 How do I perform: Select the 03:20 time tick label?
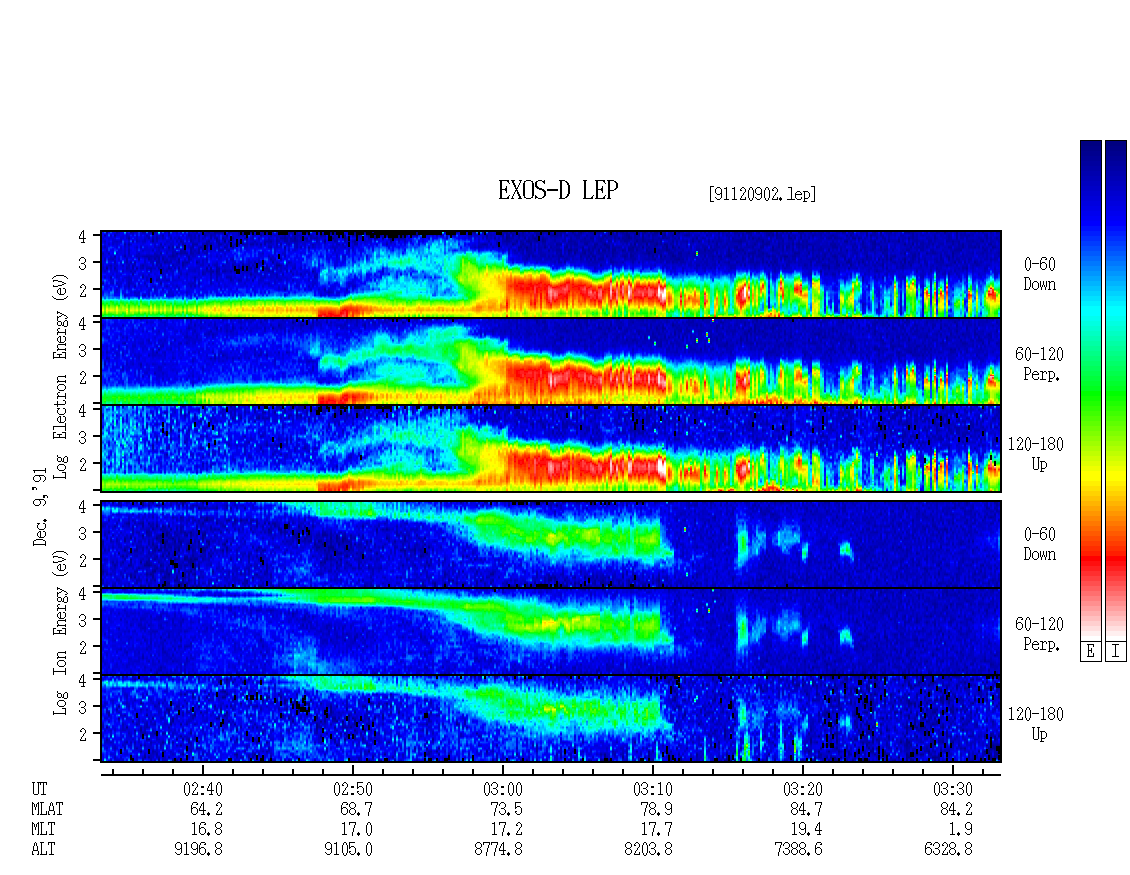(803, 789)
